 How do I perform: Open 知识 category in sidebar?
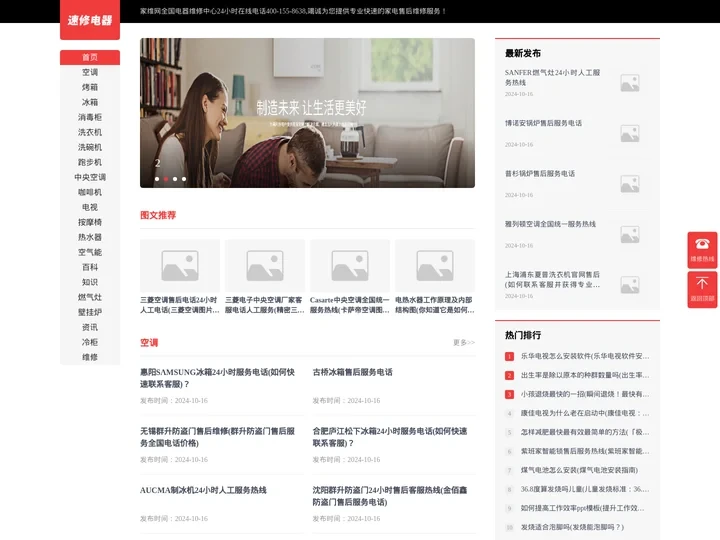pos(90,282)
